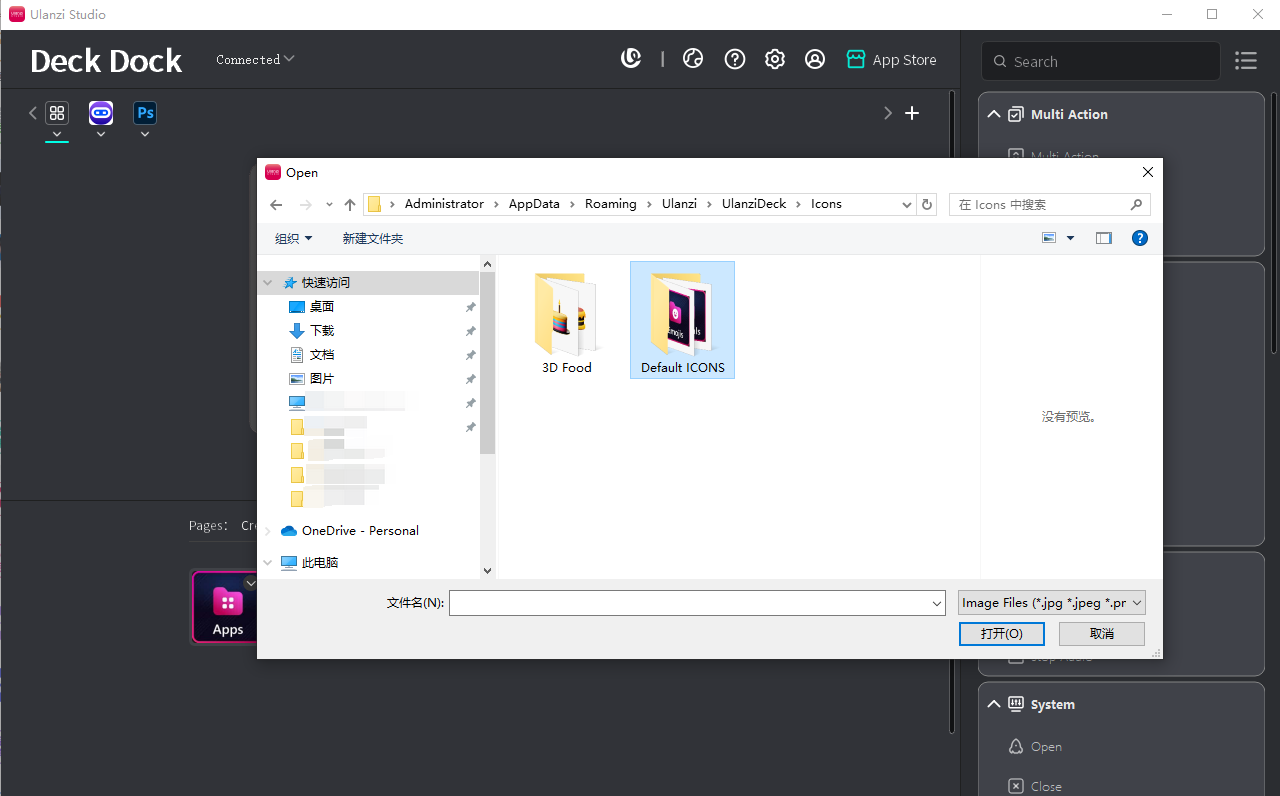Collapse the Multi Action section
The width and height of the screenshot is (1280, 796).
(x=994, y=114)
